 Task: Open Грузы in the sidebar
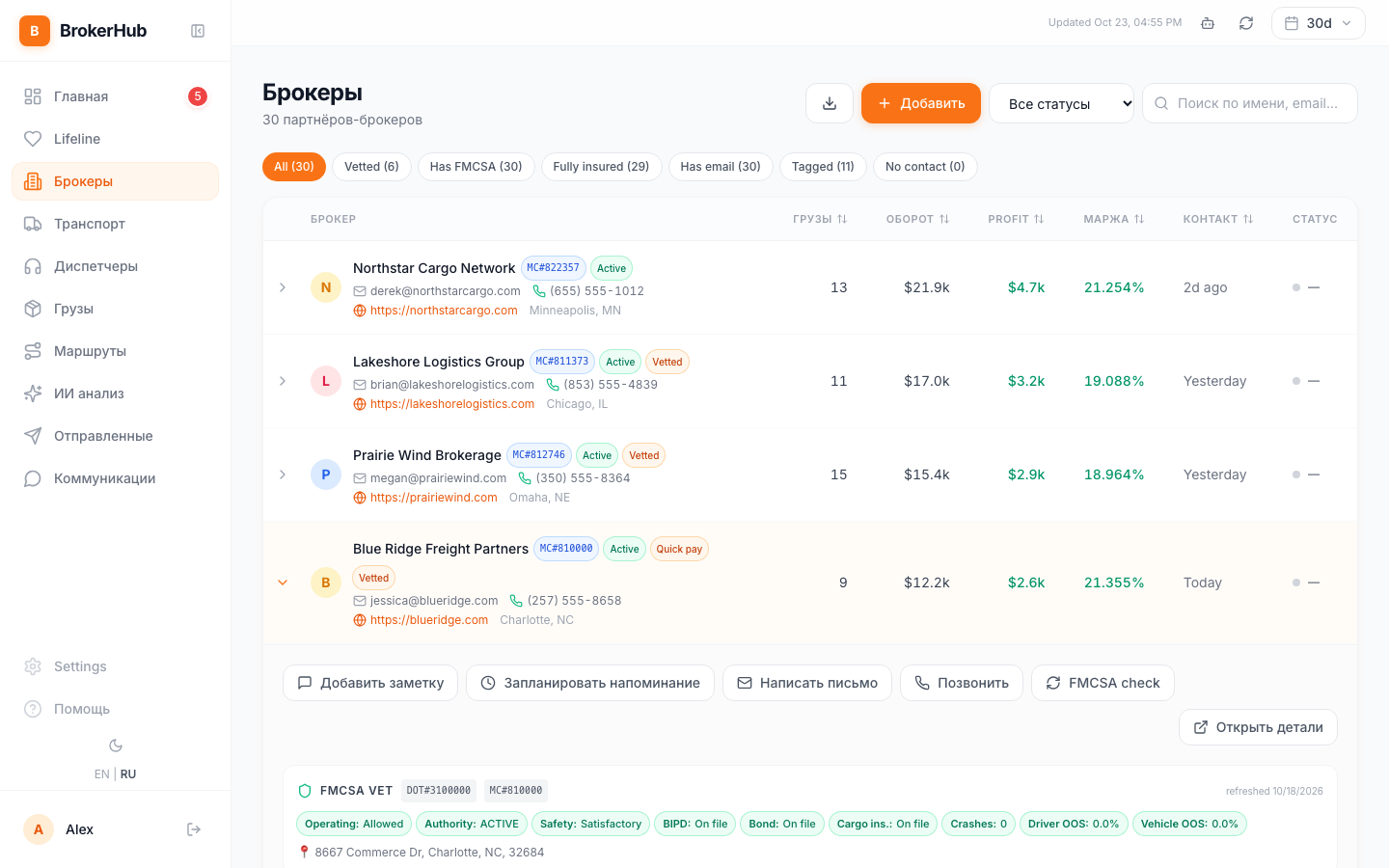(116, 309)
